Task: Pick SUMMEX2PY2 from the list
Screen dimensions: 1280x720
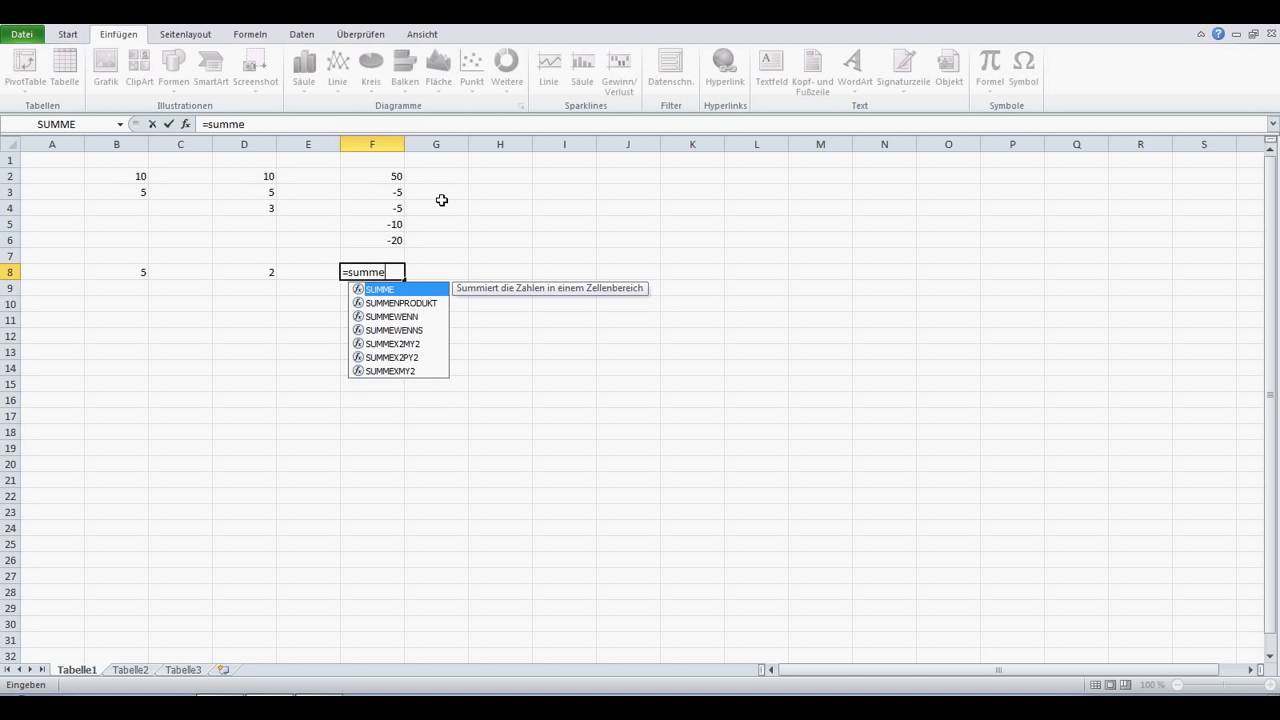Action: click(399, 357)
